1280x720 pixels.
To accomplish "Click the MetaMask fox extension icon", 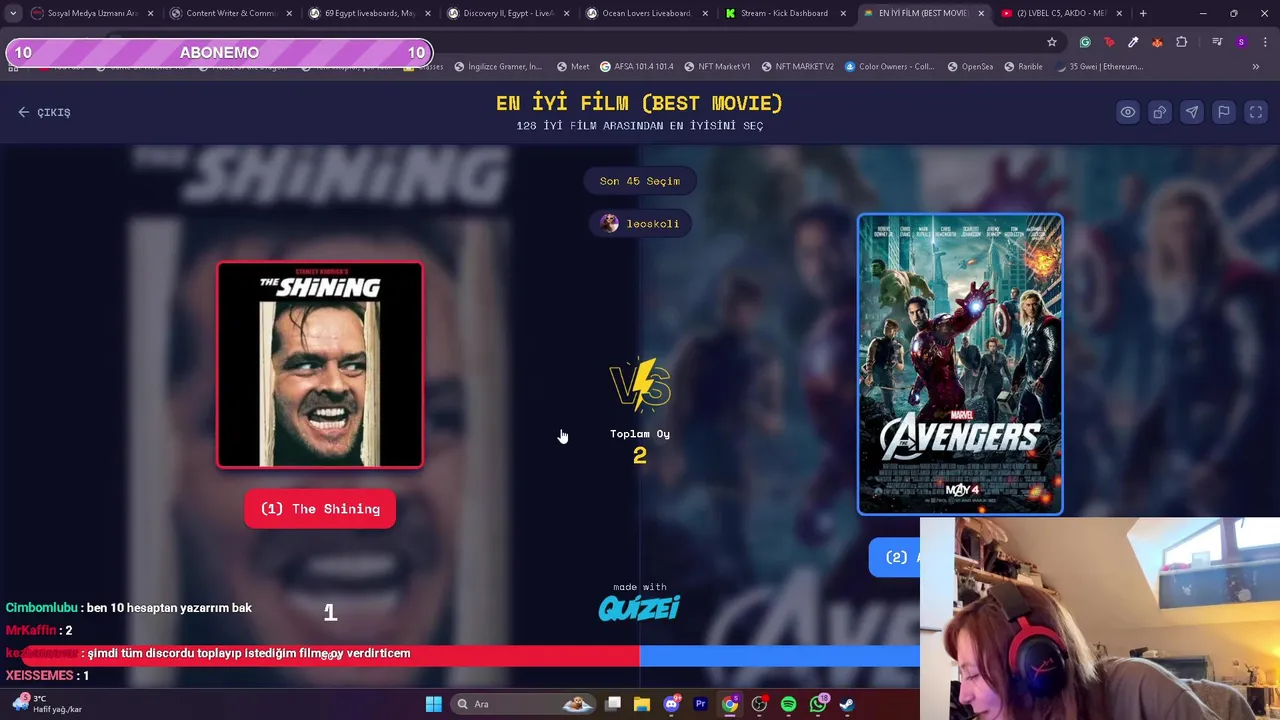I will 1157,42.
